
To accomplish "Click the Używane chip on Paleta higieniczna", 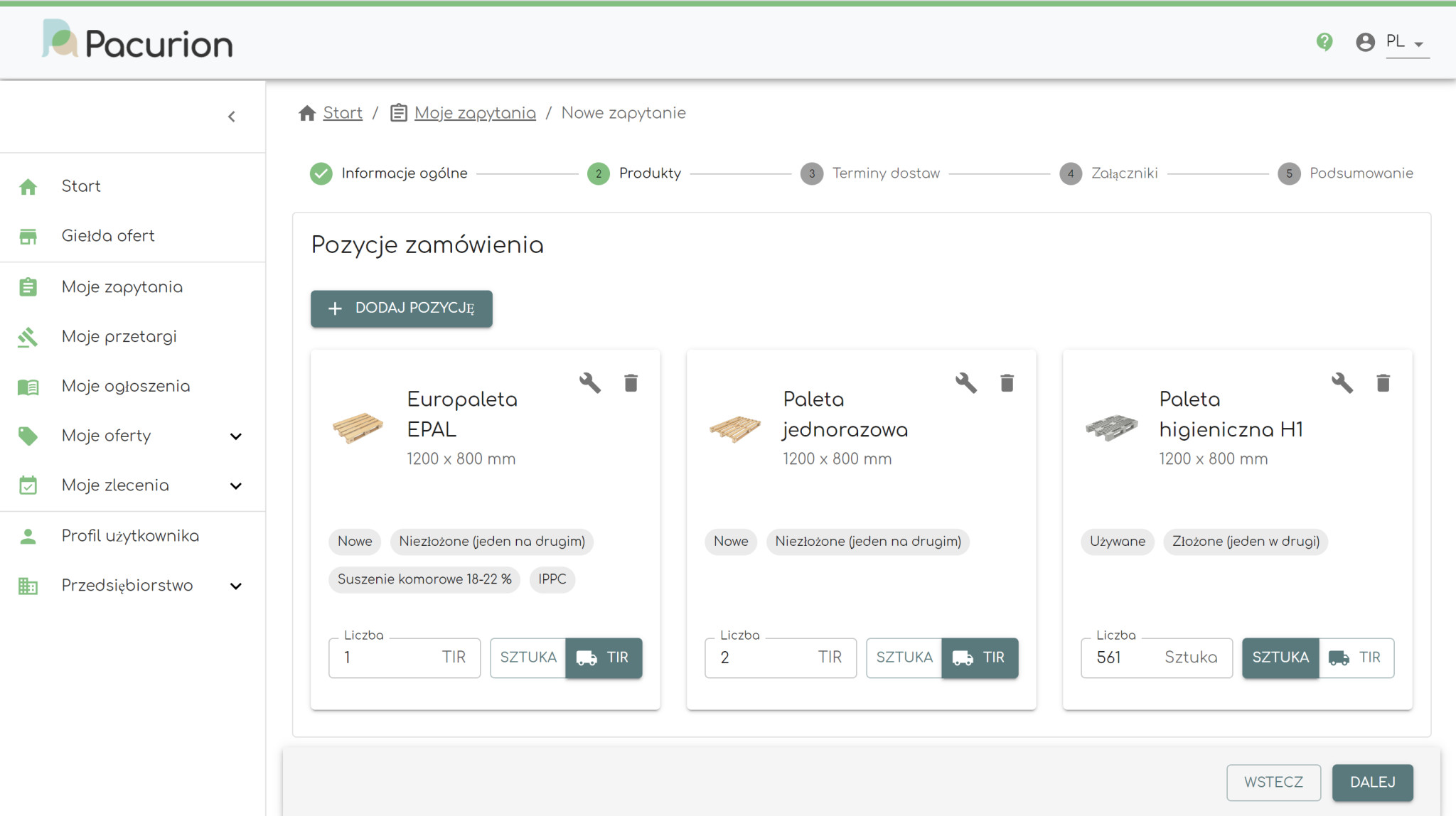I will point(1118,542).
